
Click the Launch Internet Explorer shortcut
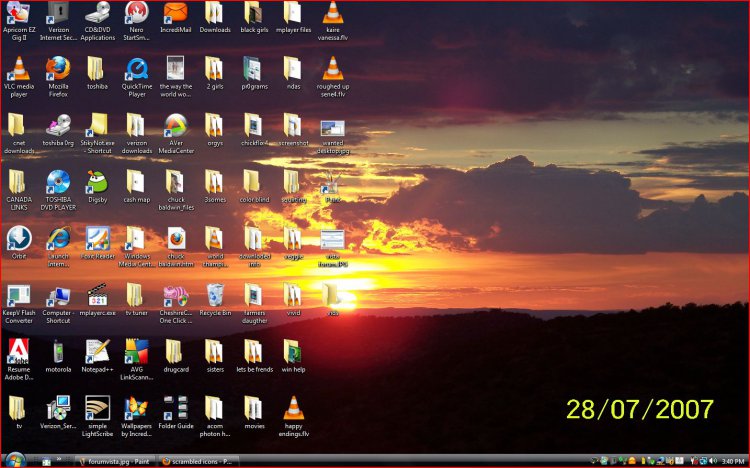(58, 247)
